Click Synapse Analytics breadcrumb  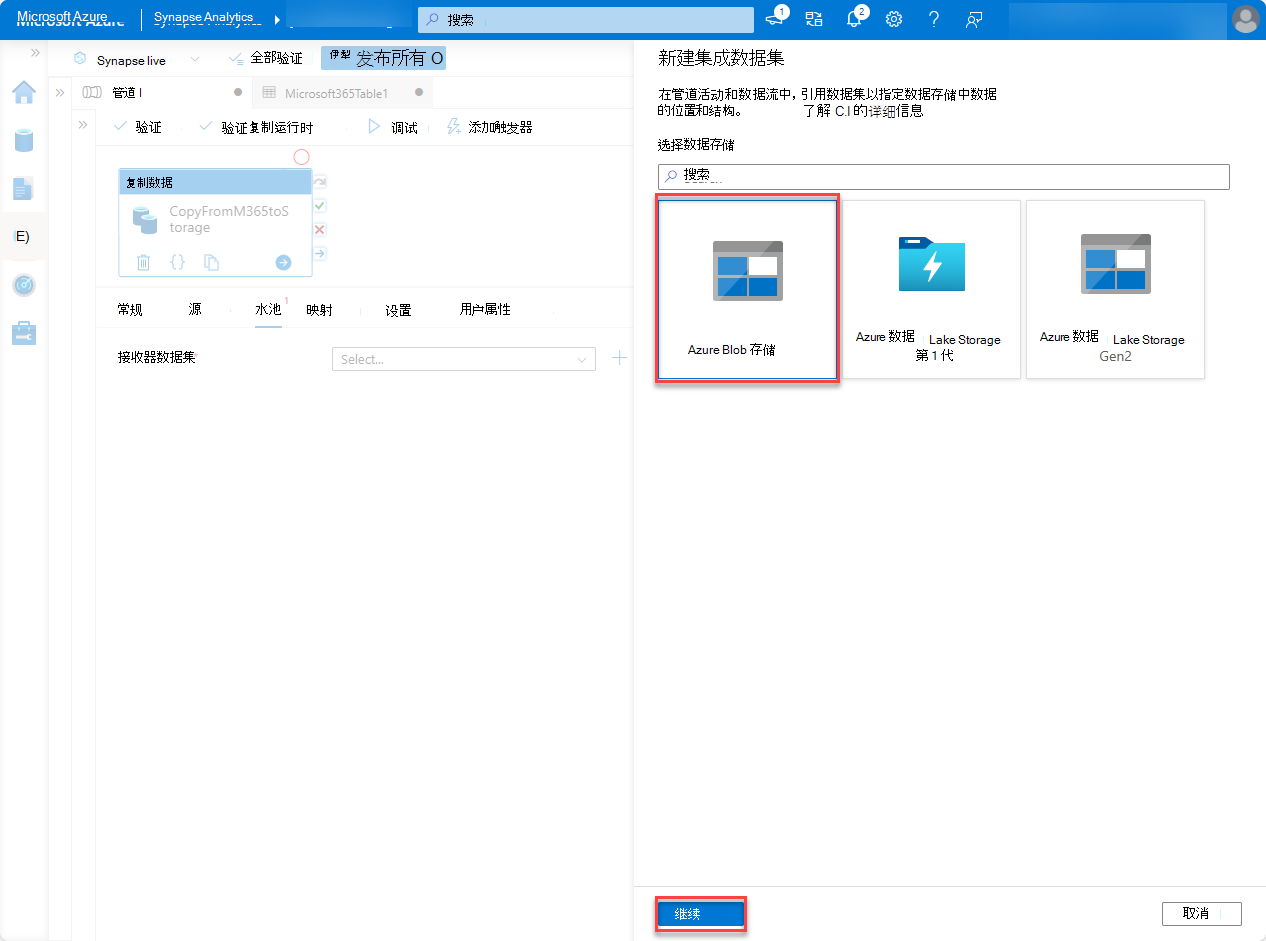pyautogui.click(x=207, y=19)
